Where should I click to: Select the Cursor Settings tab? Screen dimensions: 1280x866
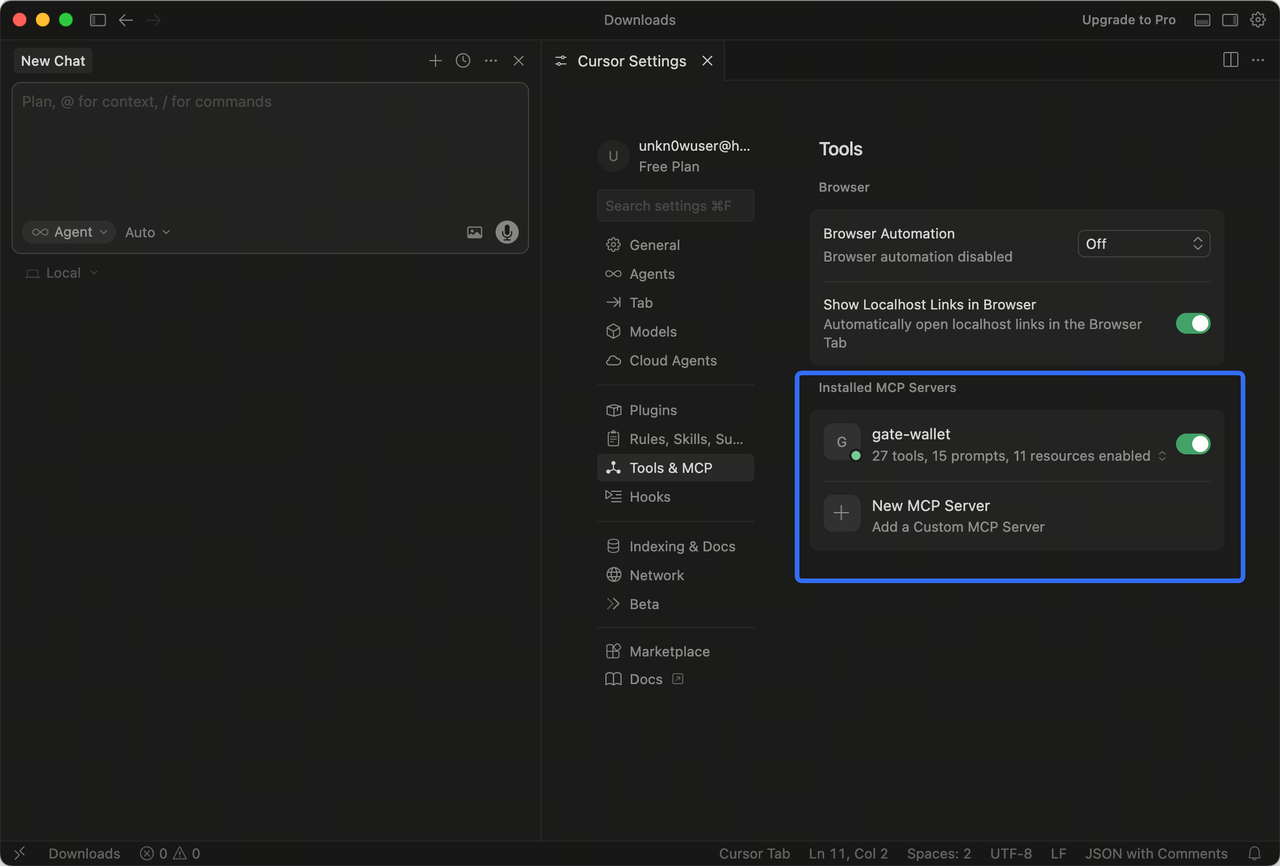631,61
